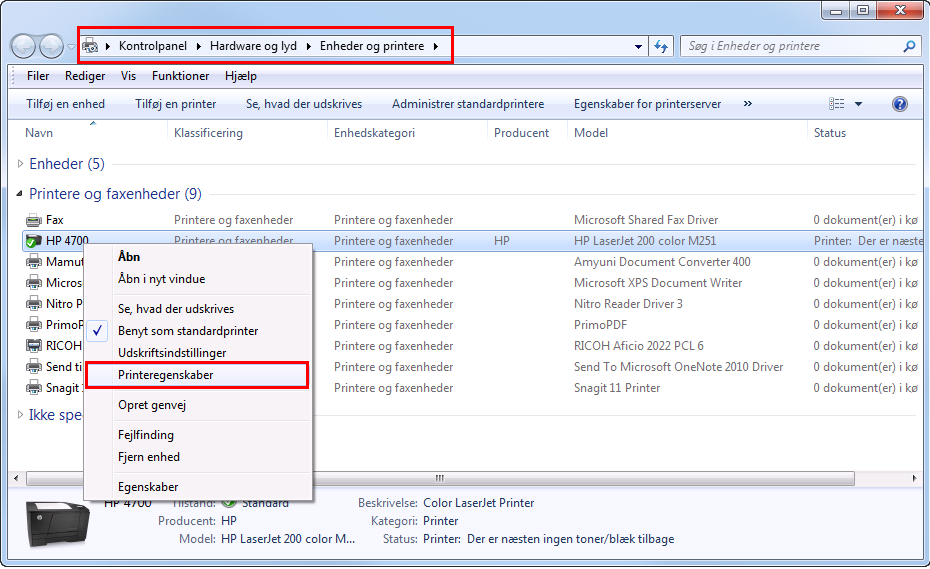Open dropdown arrow after Kontrolpanel

point(198,46)
